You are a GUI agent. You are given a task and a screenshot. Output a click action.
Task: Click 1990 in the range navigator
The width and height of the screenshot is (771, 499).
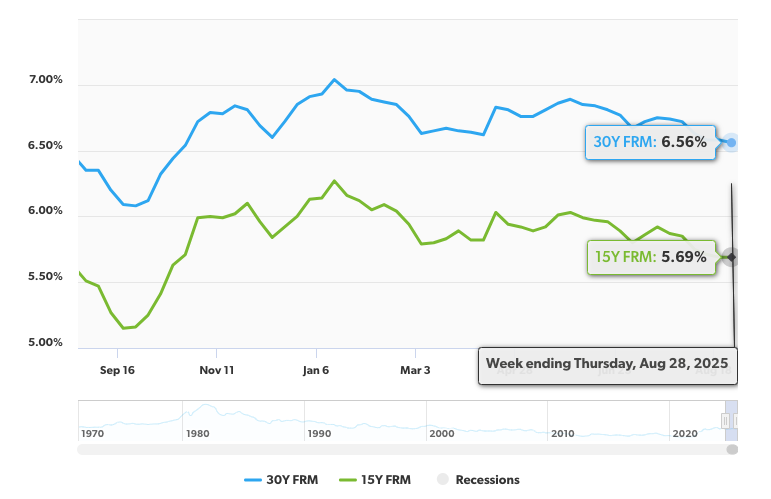point(319,434)
